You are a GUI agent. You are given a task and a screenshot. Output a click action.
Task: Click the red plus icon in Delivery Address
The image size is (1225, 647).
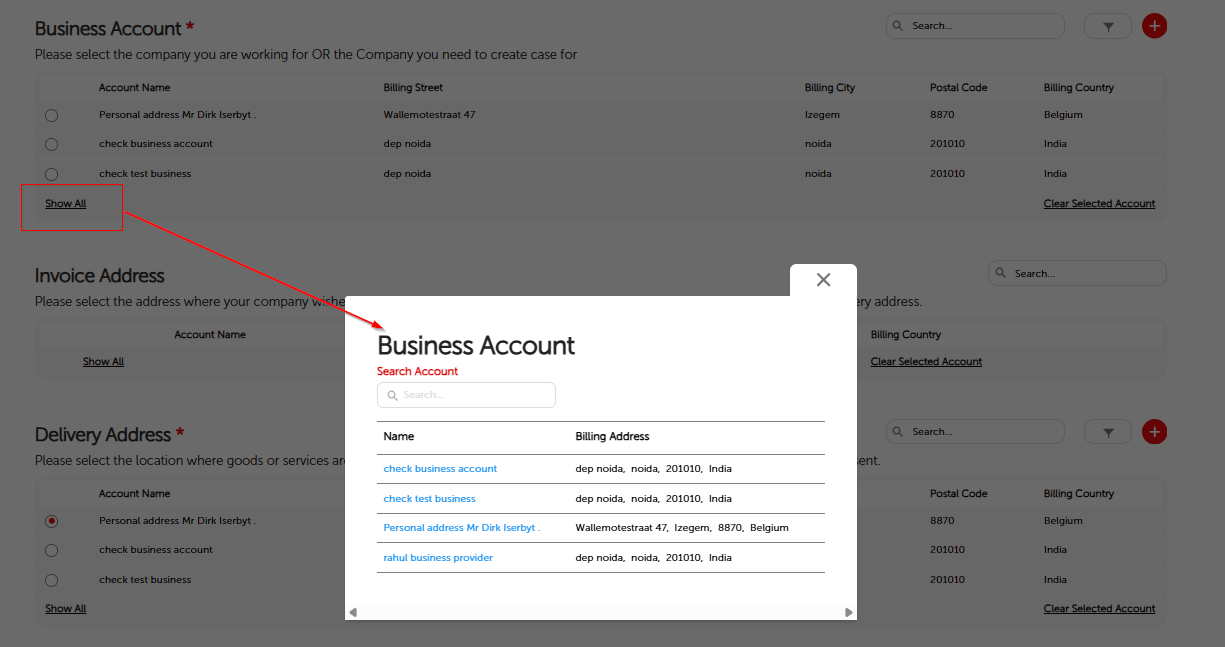1154,432
